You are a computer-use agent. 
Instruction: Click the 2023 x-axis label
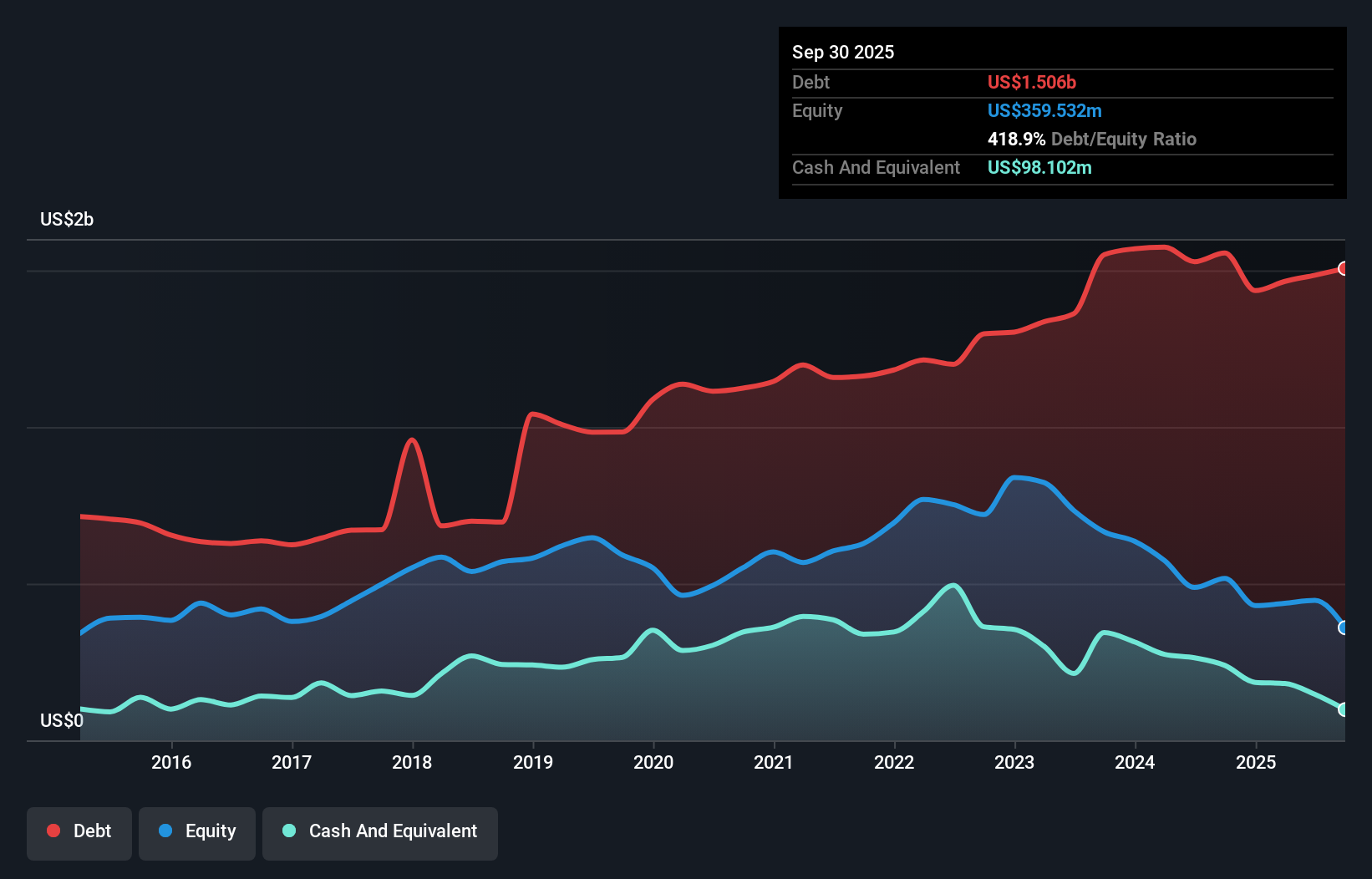coord(1014,762)
